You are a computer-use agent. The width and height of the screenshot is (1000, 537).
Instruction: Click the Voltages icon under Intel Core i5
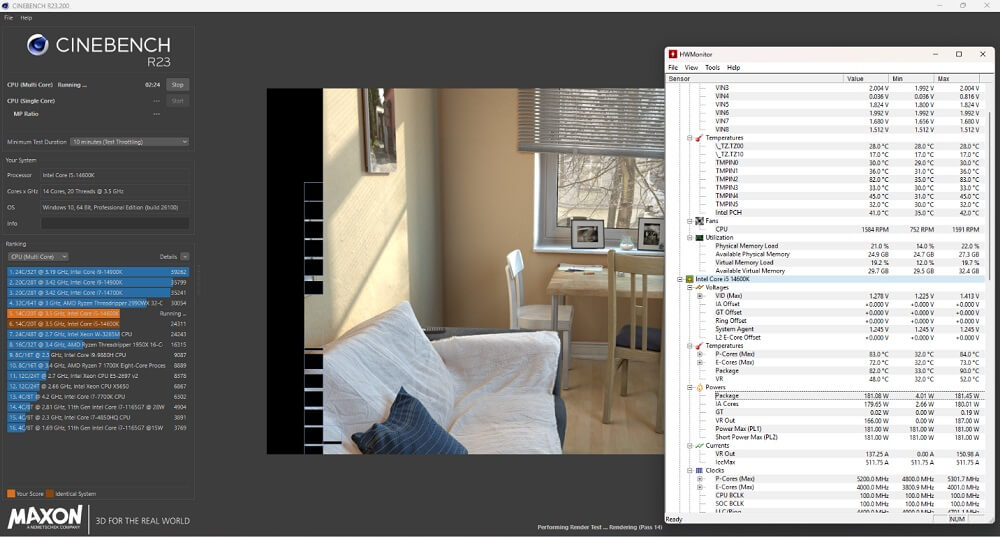[x=698, y=288]
